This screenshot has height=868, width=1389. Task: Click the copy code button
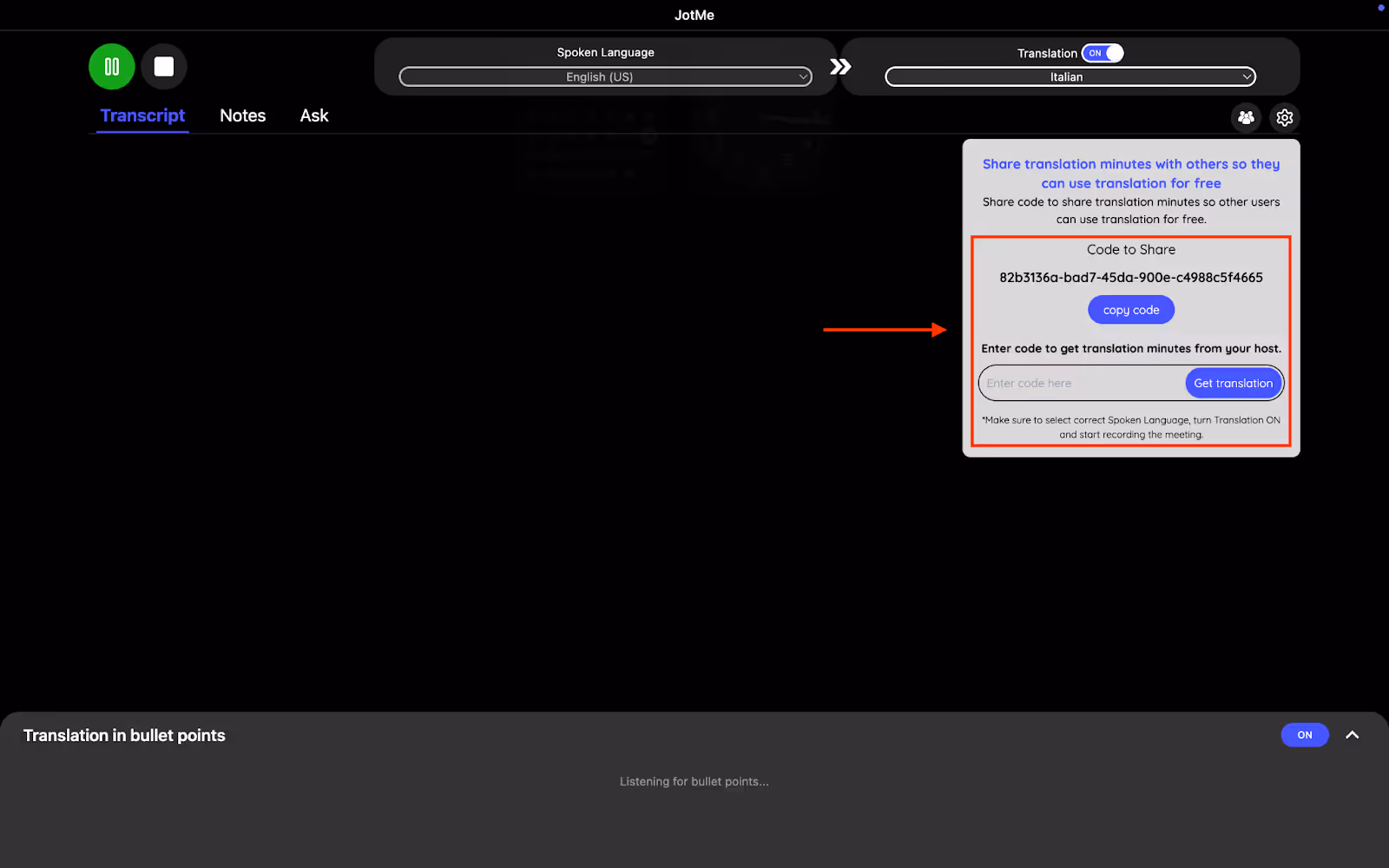pyautogui.click(x=1131, y=310)
